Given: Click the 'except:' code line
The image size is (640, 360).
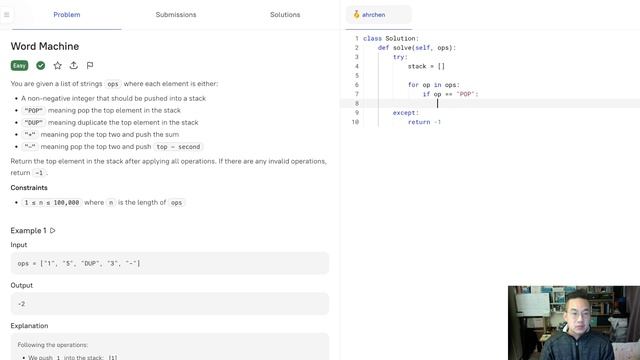Looking at the screenshot, I should click(406, 113).
